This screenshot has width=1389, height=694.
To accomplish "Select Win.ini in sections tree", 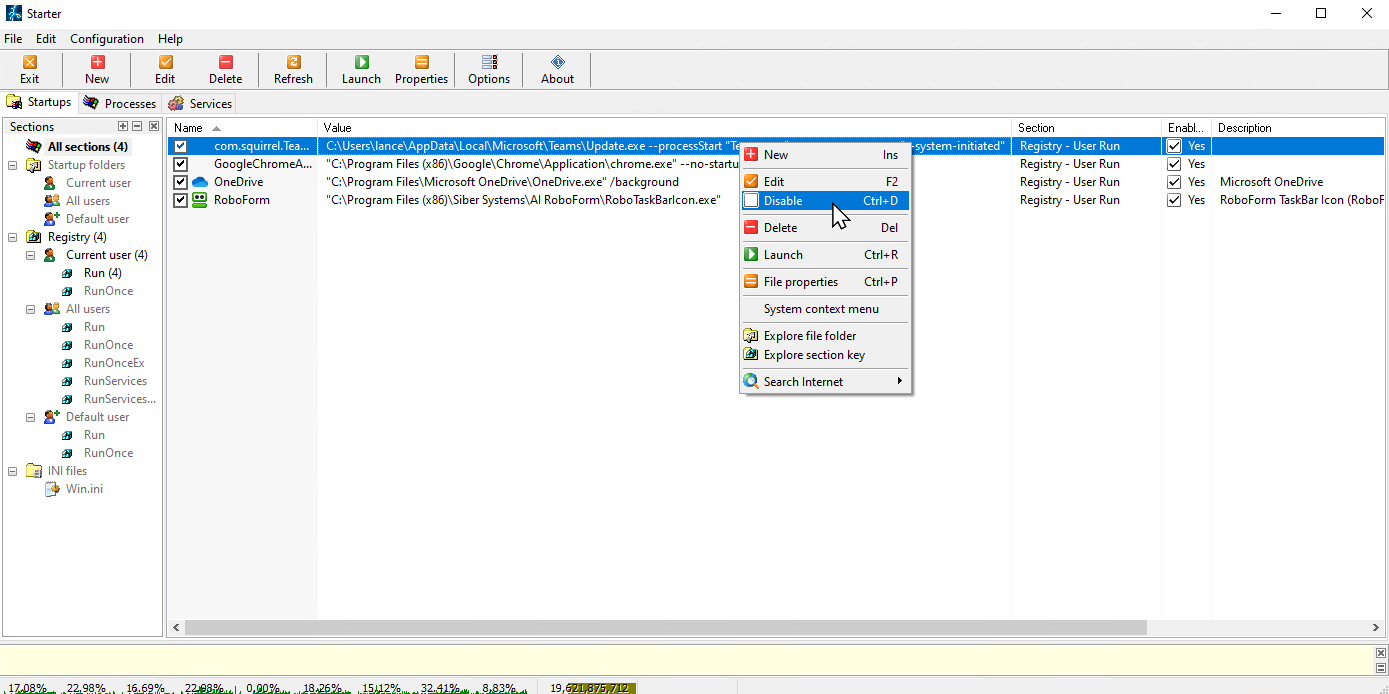I will point(84,489).
